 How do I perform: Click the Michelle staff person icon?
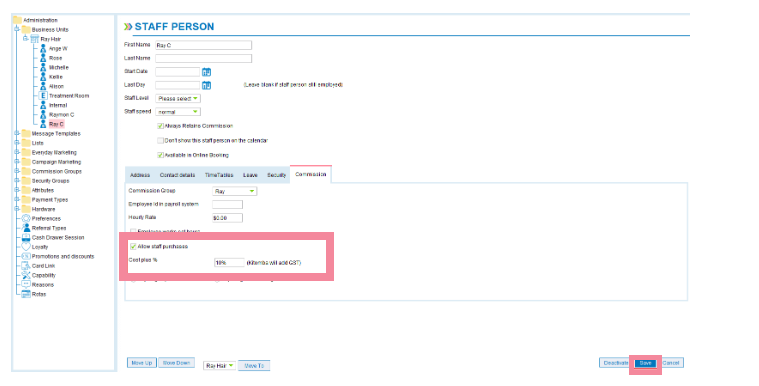43,67
